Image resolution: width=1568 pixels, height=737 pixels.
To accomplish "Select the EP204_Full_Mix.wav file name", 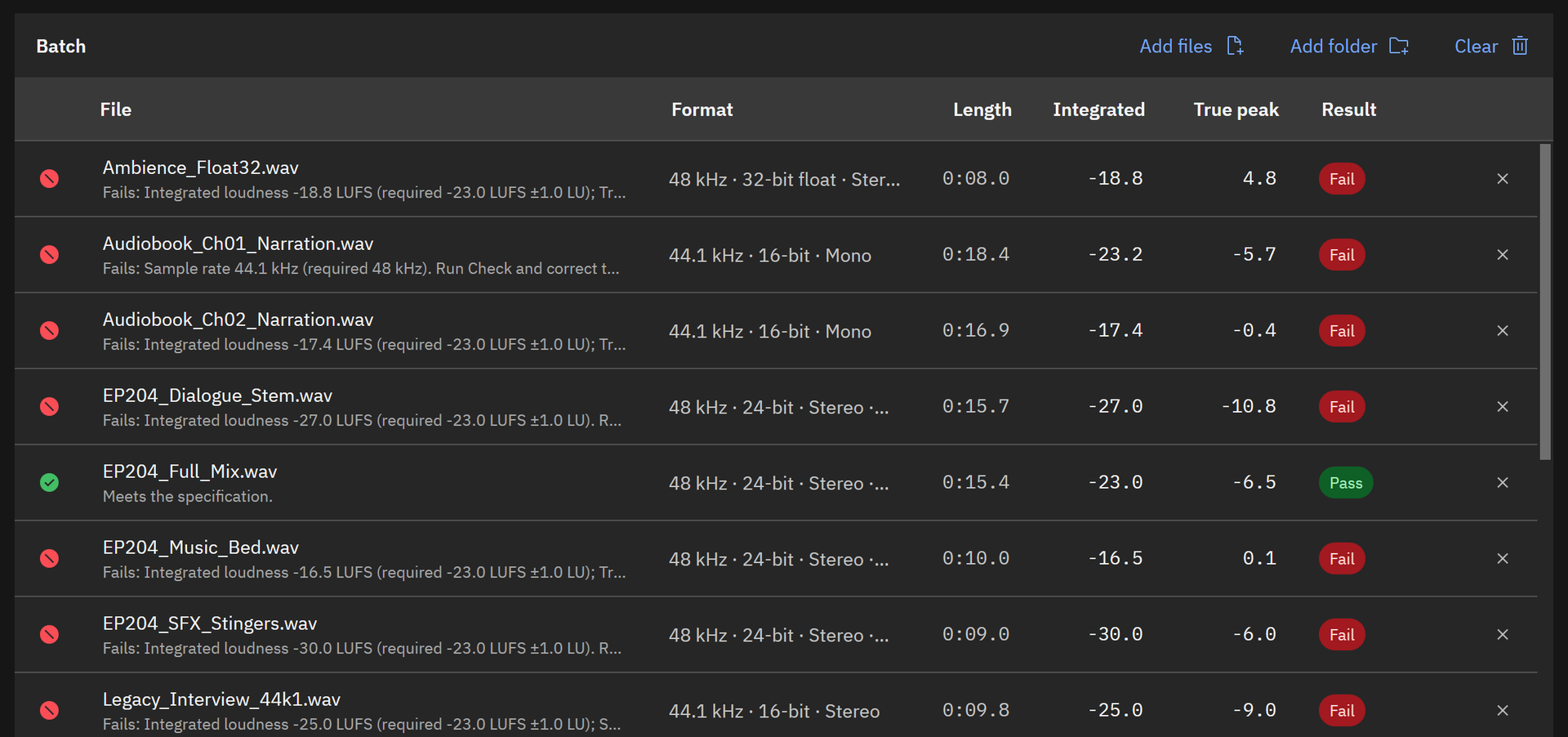I will pos(189,471).
